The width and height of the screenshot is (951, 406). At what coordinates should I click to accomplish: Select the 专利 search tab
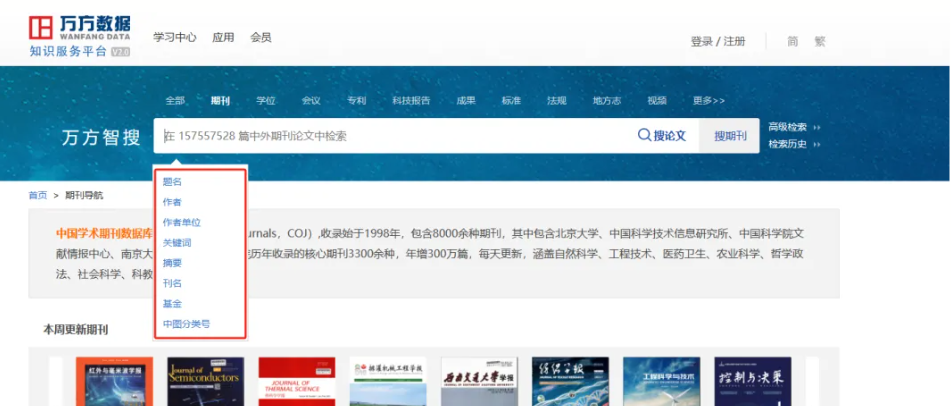coord(357,101)
